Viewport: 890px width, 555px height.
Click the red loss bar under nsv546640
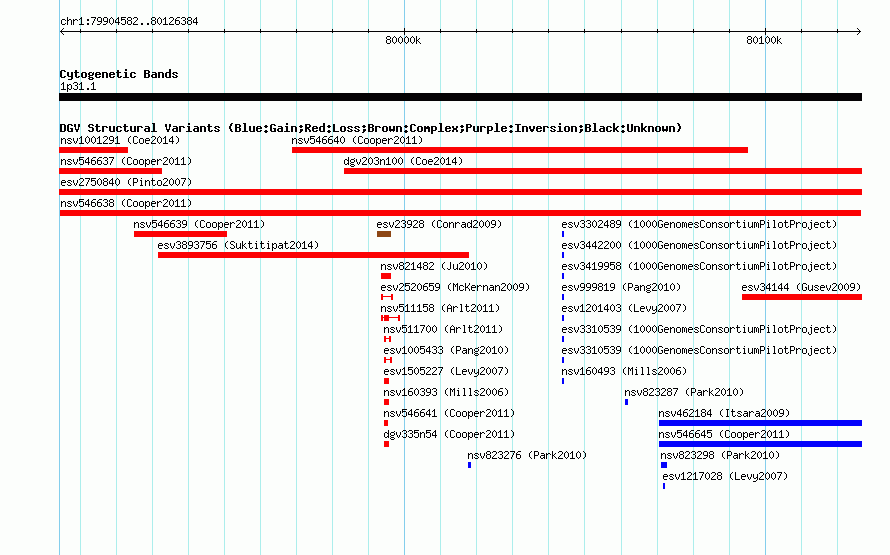(x=519, y=150)
